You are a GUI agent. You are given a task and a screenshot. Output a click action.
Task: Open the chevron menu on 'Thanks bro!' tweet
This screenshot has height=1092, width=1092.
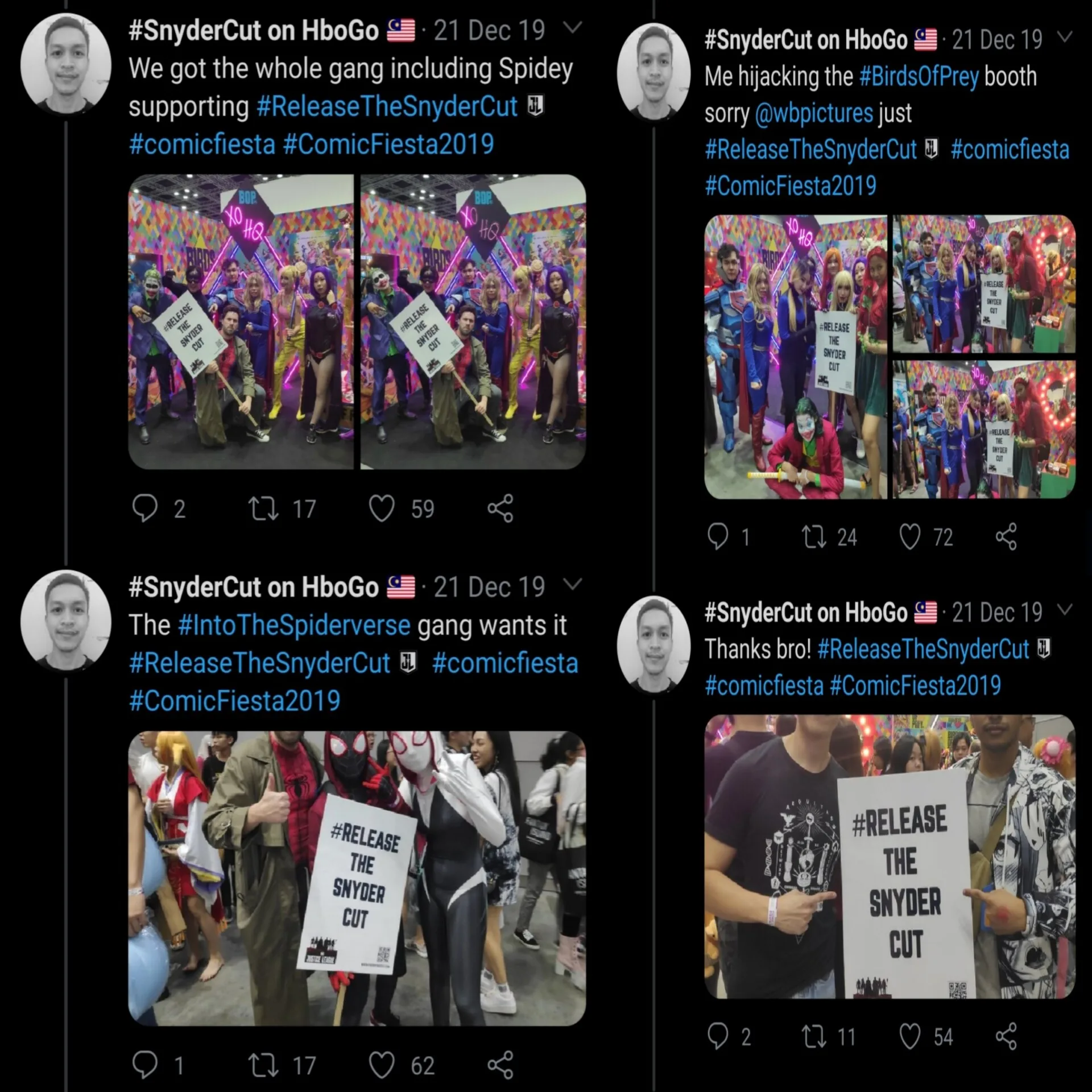(x=1064, y=610)
